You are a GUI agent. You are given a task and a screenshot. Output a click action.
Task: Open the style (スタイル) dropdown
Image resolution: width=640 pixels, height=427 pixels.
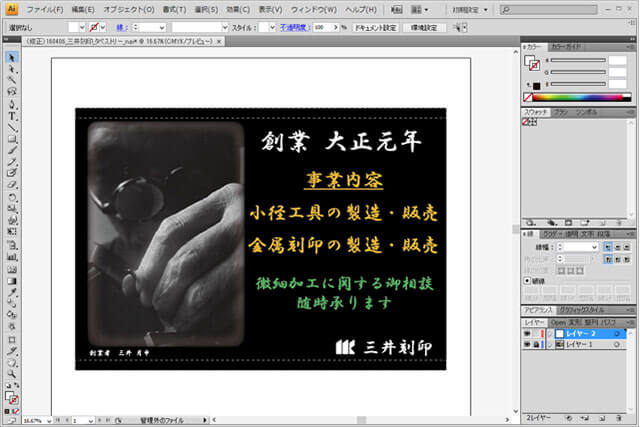(272, 27)
